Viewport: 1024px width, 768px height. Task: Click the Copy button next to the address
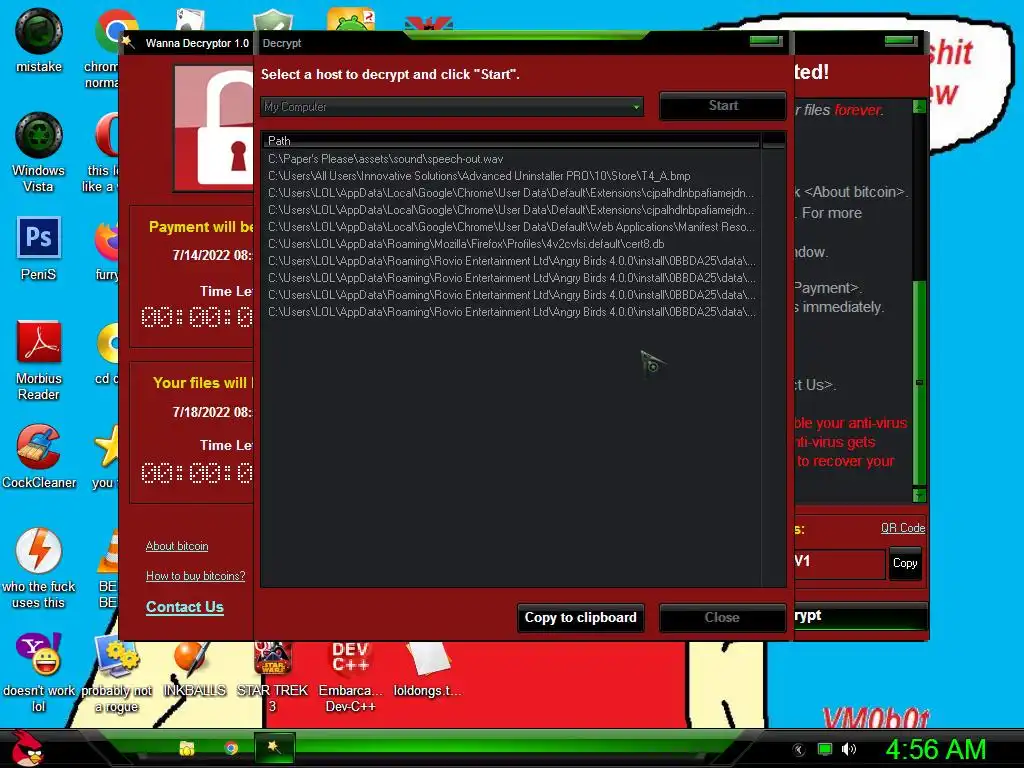point(904,563)
